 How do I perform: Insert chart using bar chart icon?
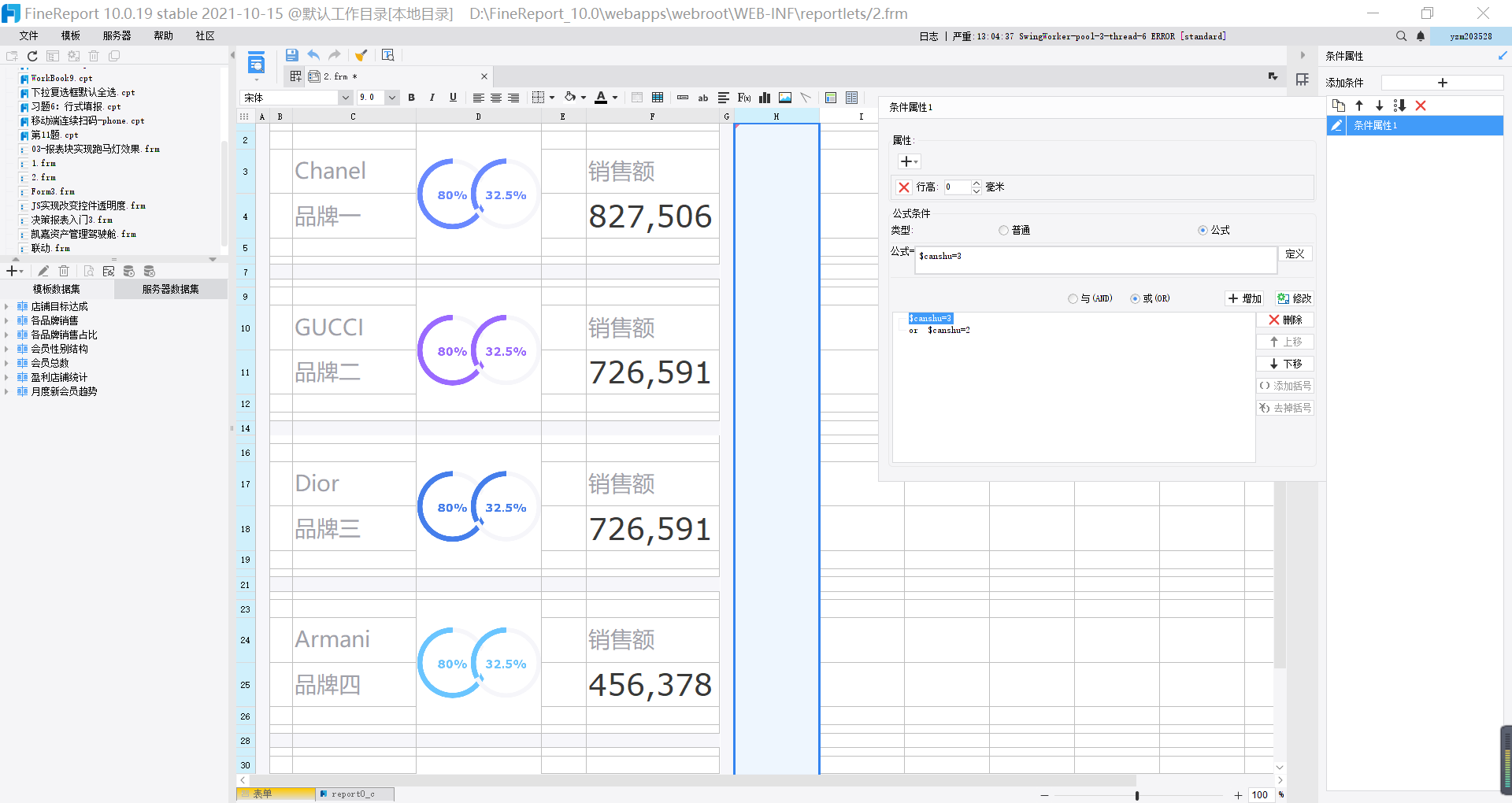point(764,98)
